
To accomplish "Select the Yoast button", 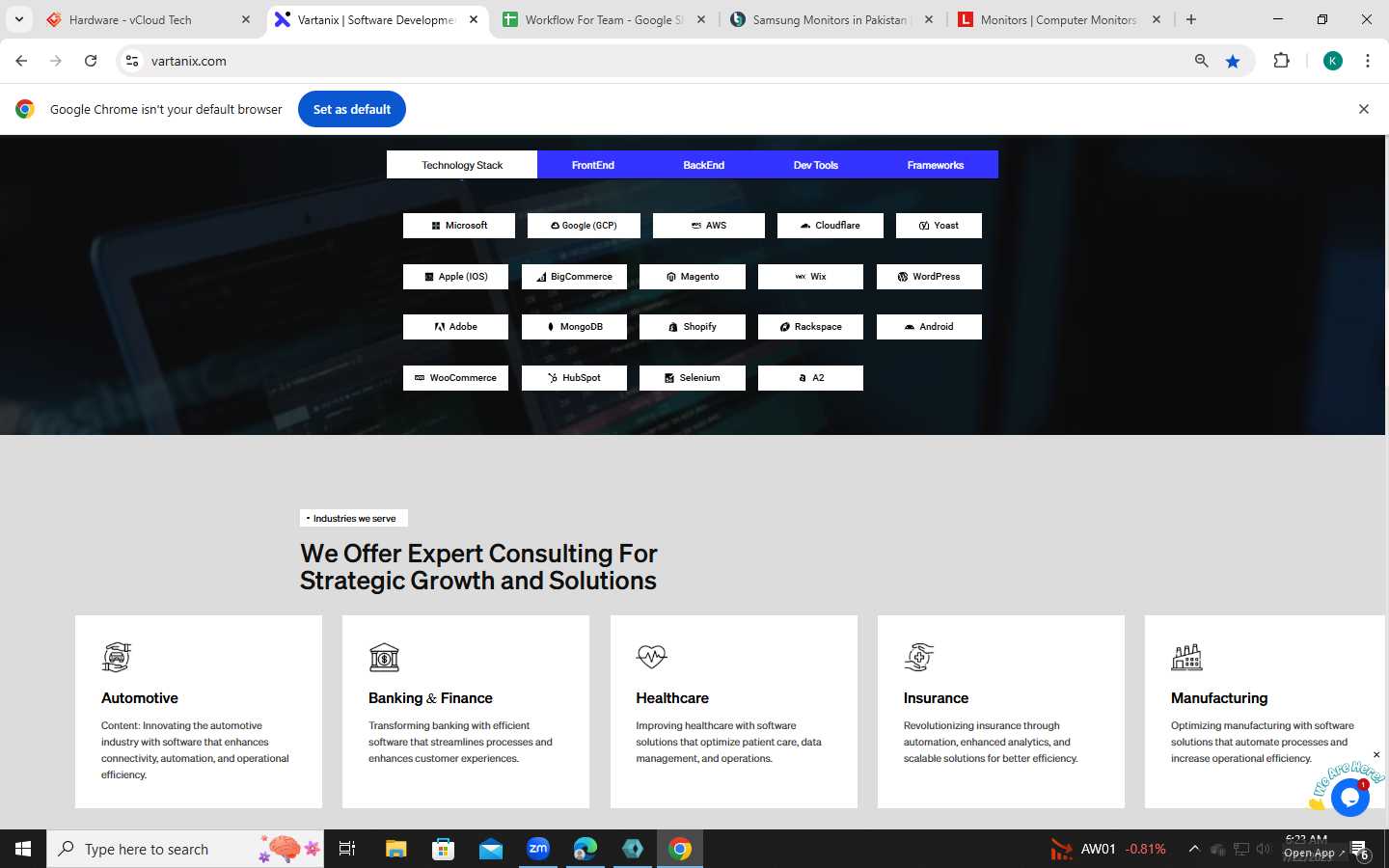I will tap(939, 226).
